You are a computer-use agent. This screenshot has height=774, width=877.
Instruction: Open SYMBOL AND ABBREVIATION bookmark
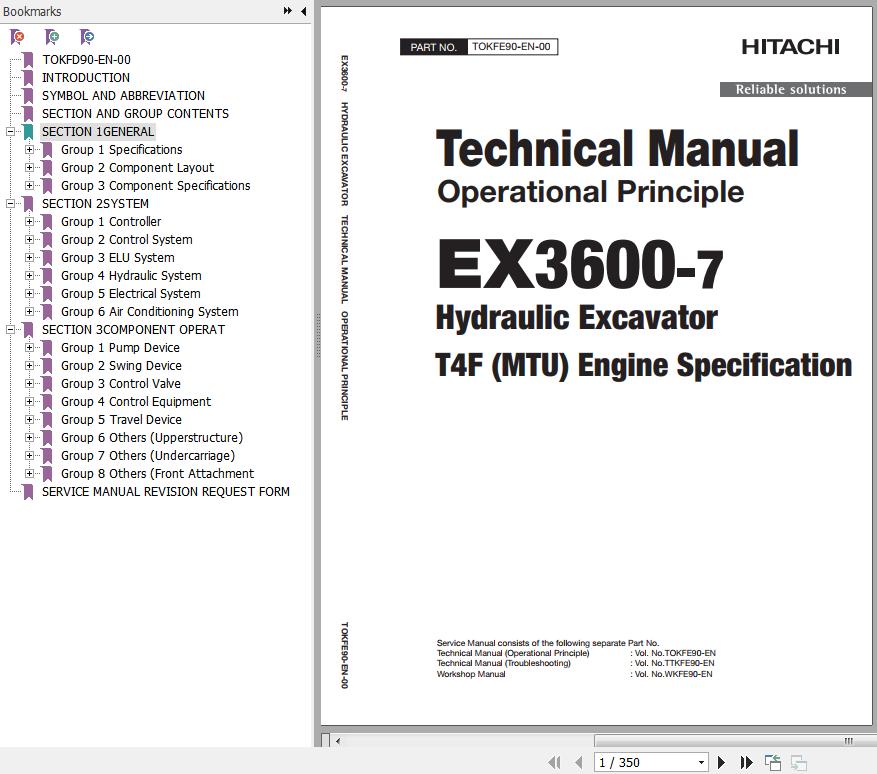[x=123, y=96]
